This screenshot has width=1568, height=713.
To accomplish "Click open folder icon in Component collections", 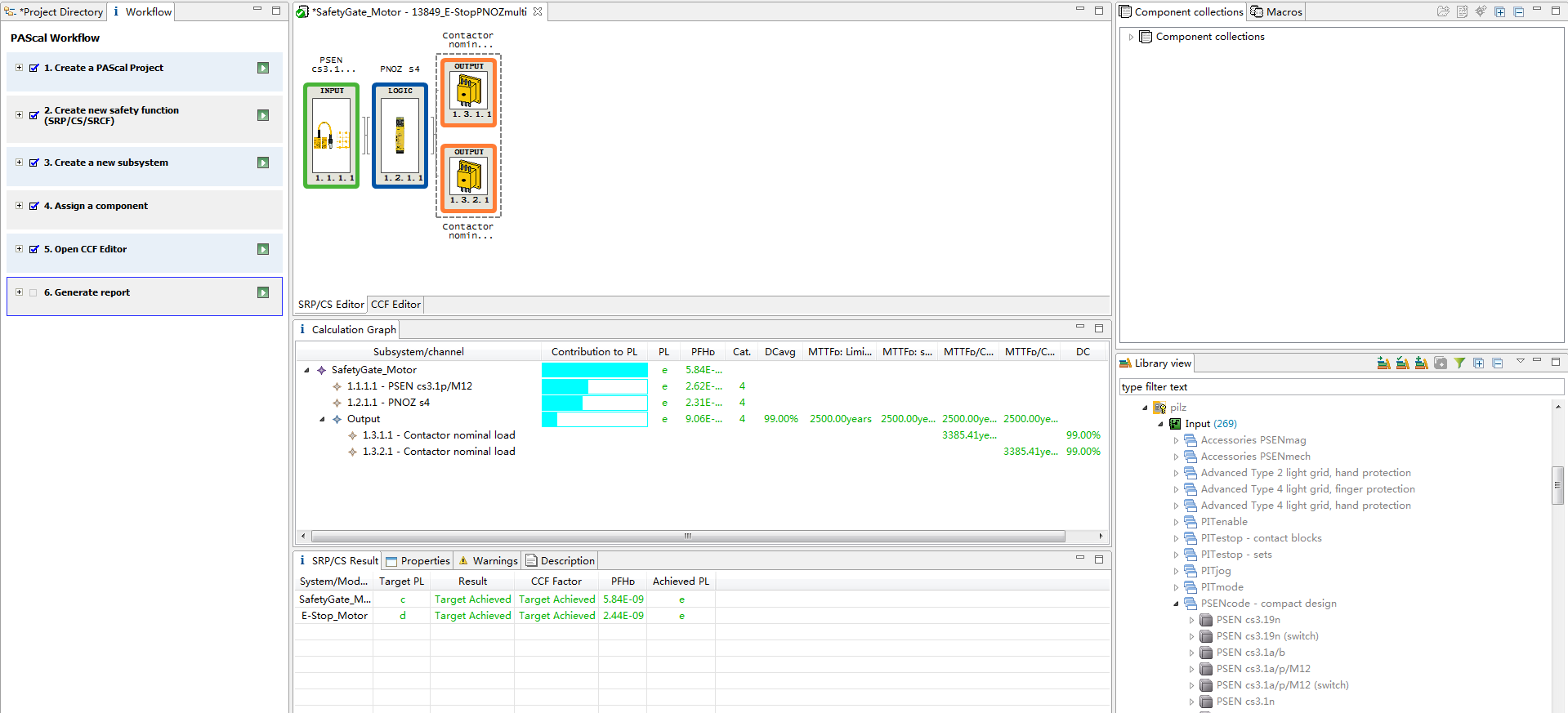I will click(x=1443, y=11).
